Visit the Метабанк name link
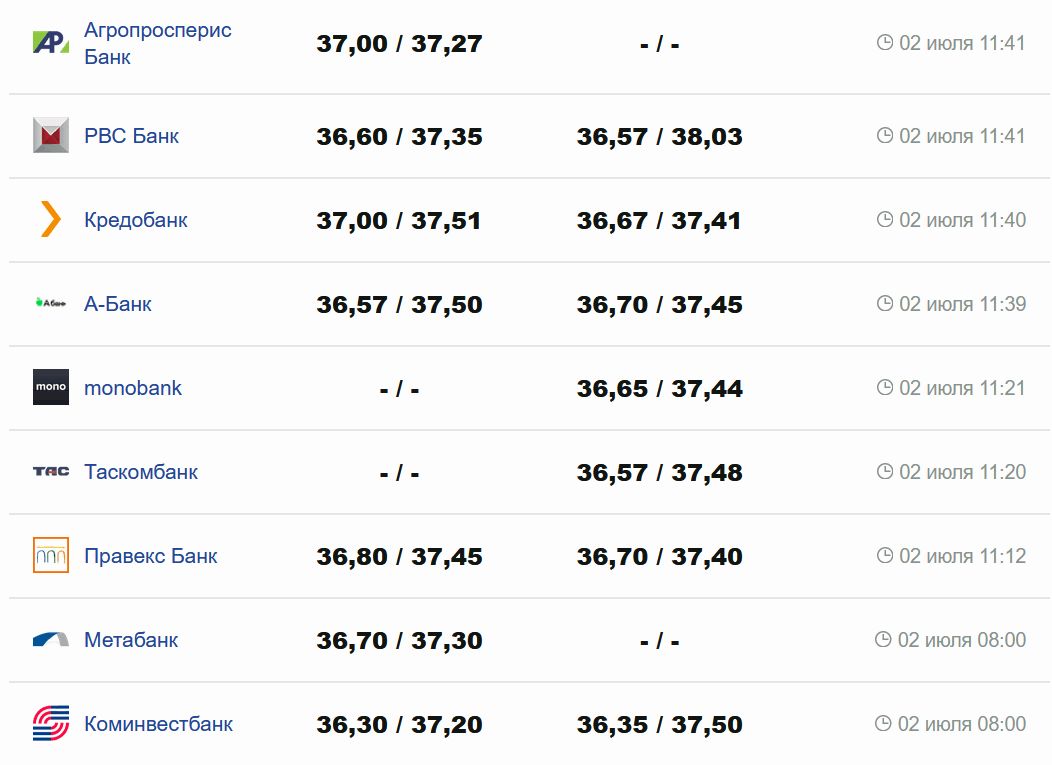This screenshot has width=1052, height=765. coord(131,640)
